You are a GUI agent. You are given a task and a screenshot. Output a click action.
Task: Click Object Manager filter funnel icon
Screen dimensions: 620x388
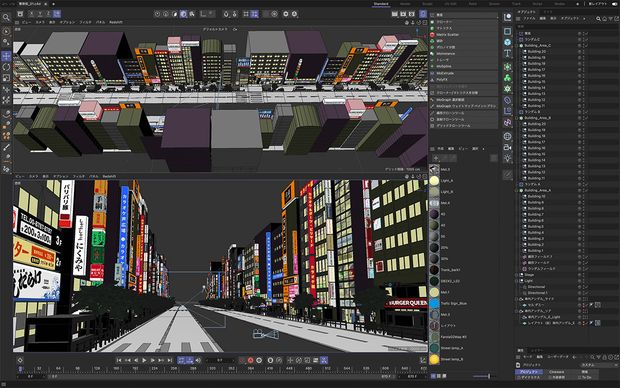pos(610,19)
